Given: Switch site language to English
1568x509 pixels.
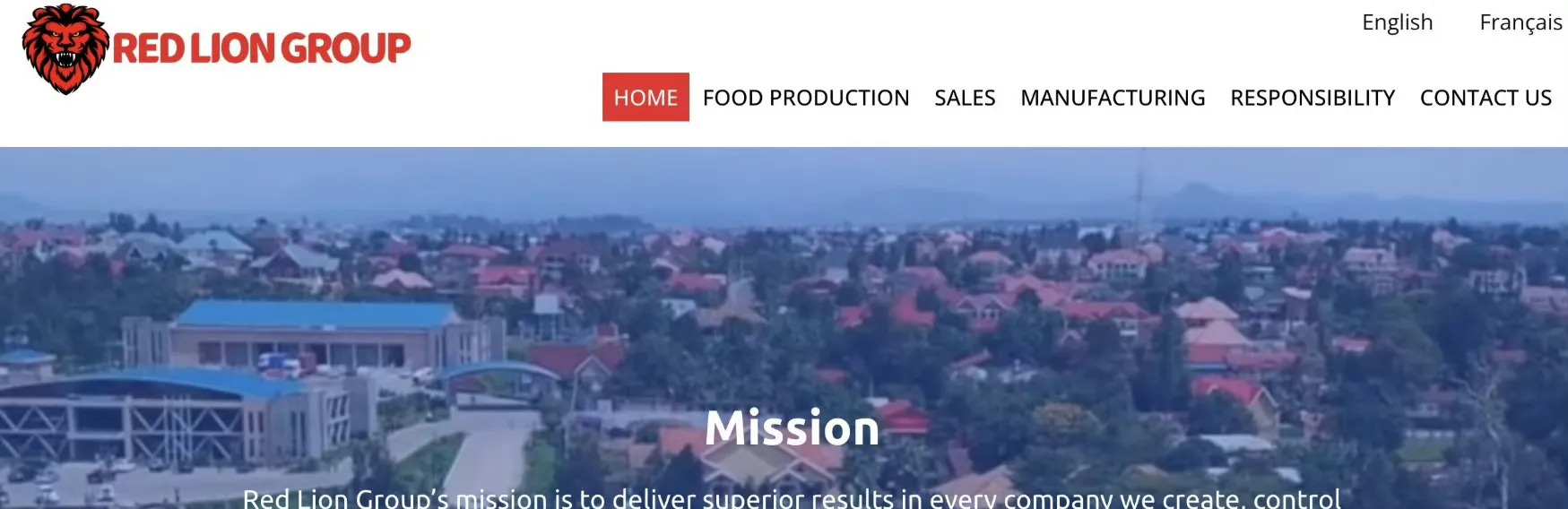Looking at the screenshot, I should point(1397,22).
